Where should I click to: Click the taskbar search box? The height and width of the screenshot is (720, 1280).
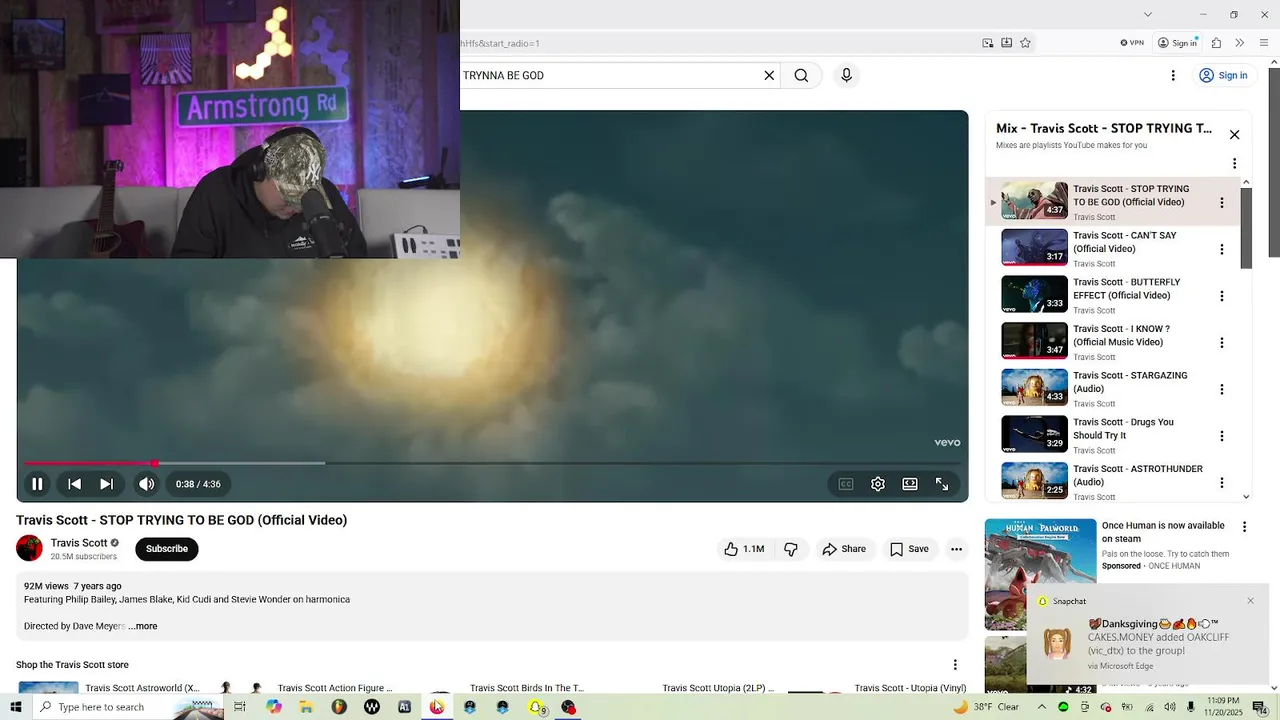tap(127, 707)
